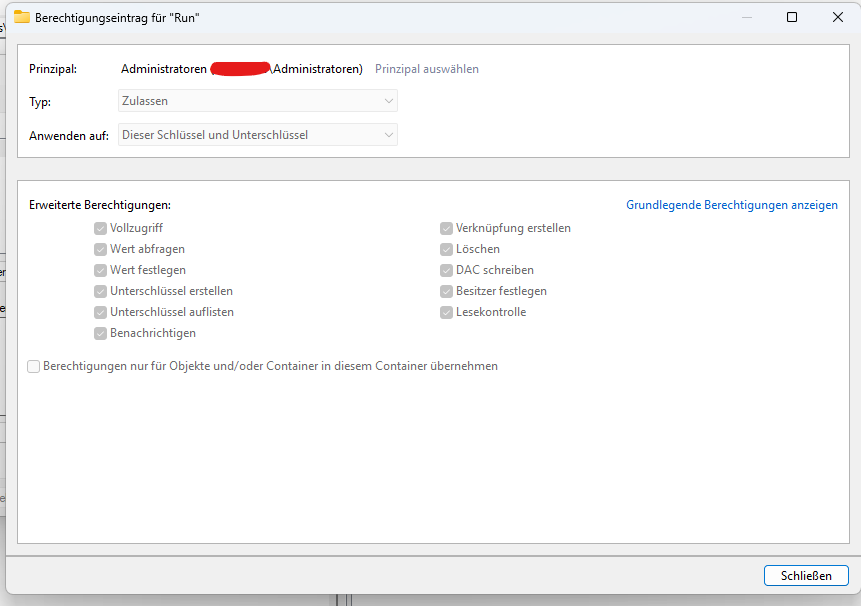Click 'Grundlegende Berechtigungen anzeigen' link
The image size is (861, 606).
point(732,205)
